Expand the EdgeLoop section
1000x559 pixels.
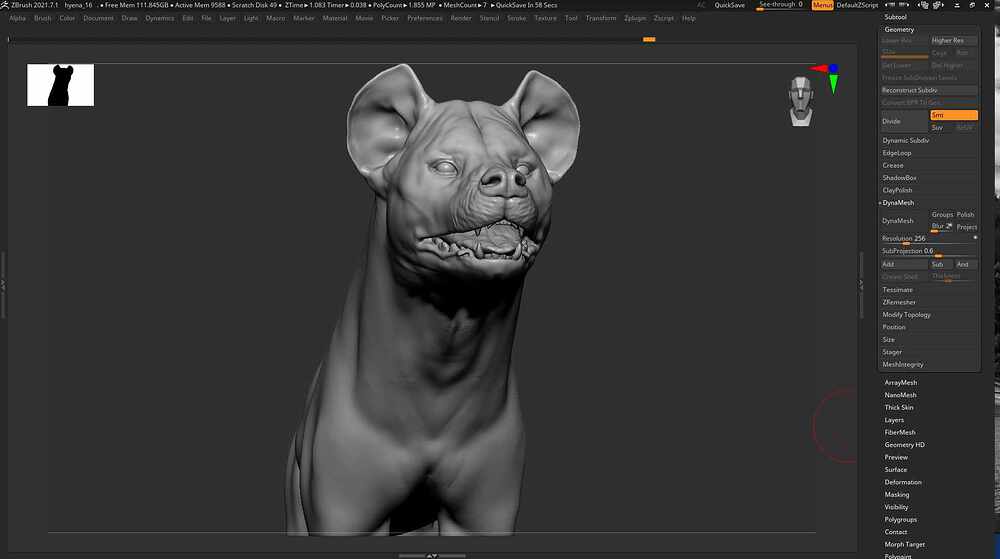897,153
